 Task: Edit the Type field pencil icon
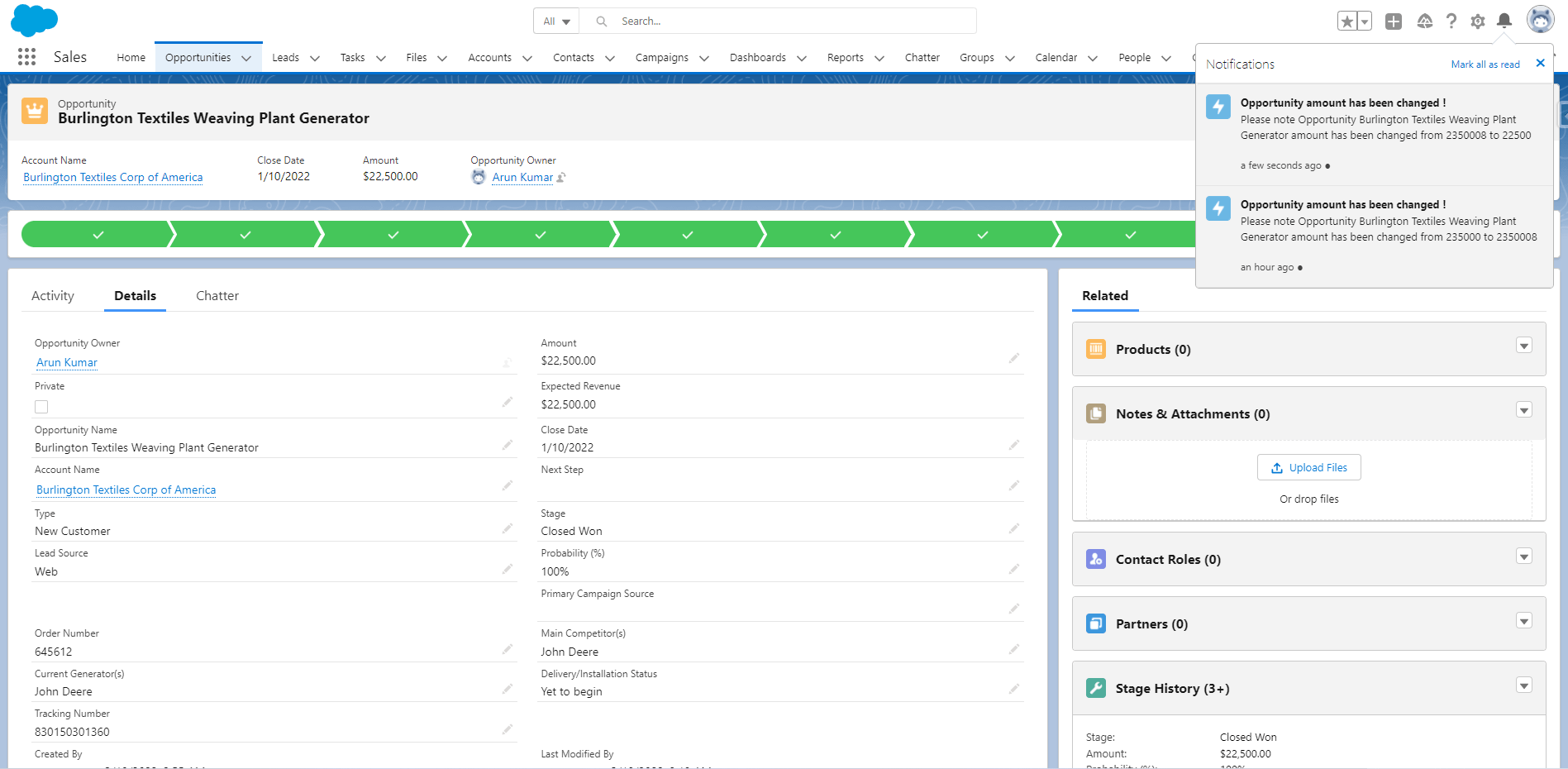508,529
